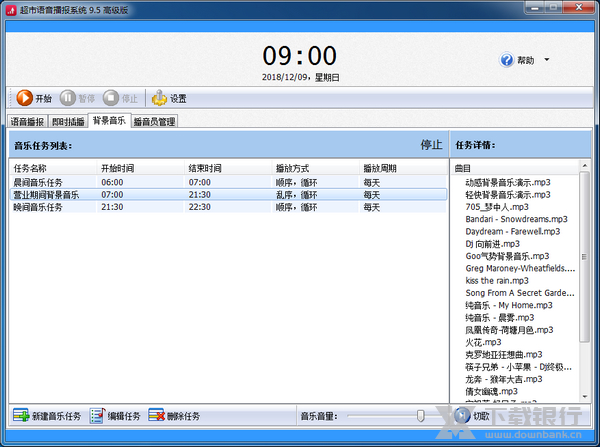Select track 纯音乐 - 晨雾.mp3
The height and width of the screenshot is (447, 600).
[x=500, y=317]
